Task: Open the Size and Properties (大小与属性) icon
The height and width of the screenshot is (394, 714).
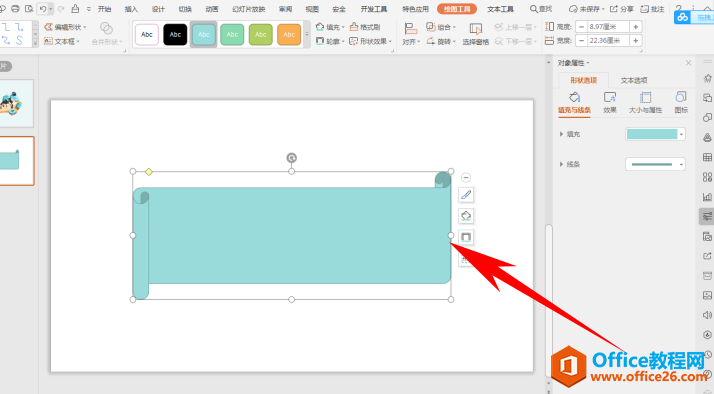Action: (x=645, y=97)
